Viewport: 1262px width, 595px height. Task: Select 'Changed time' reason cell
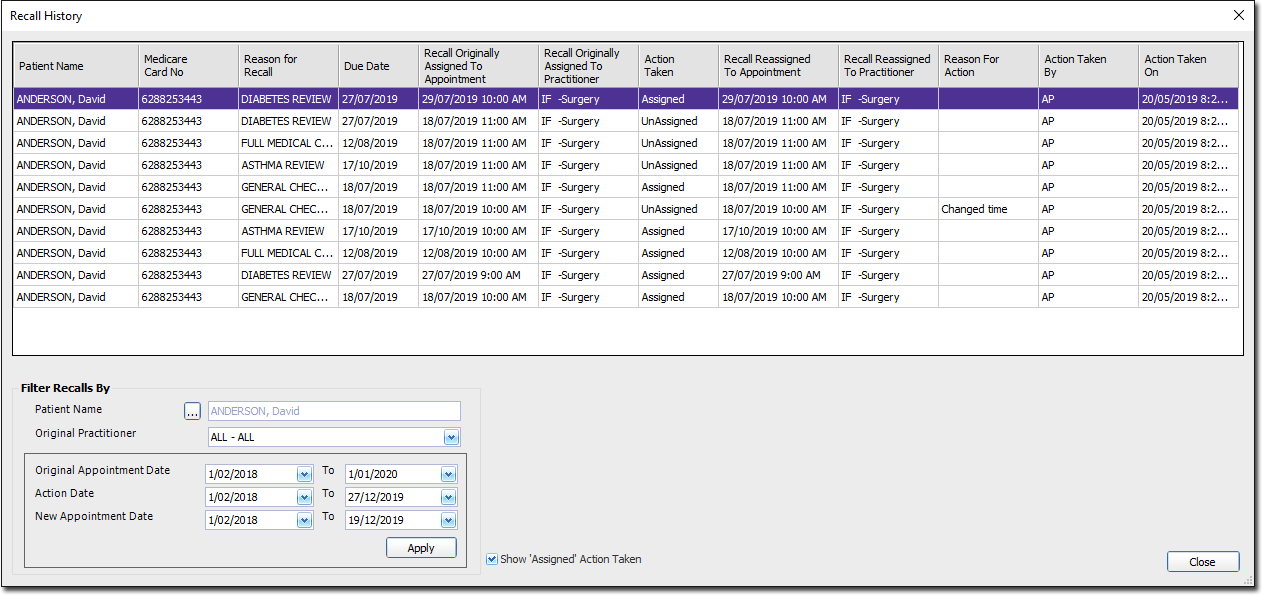pyautogui.click(x=988, y=209)
